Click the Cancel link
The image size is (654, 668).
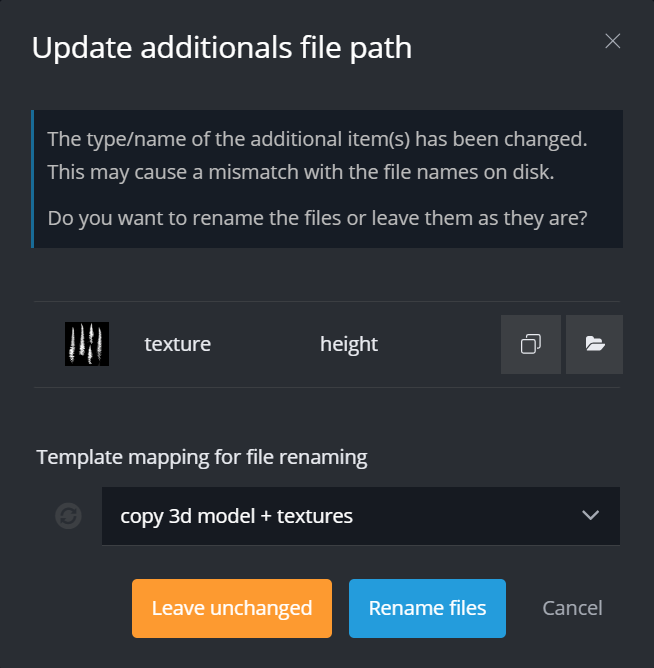coord(572,608)
